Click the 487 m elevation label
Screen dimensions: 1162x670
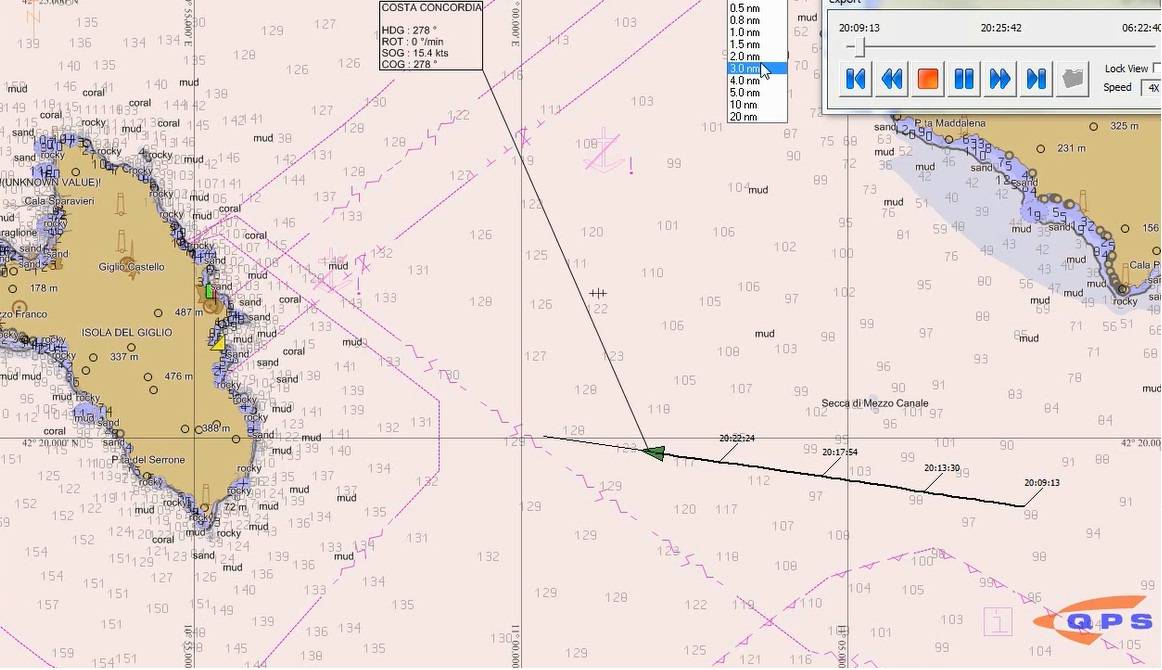pos(188,312)
